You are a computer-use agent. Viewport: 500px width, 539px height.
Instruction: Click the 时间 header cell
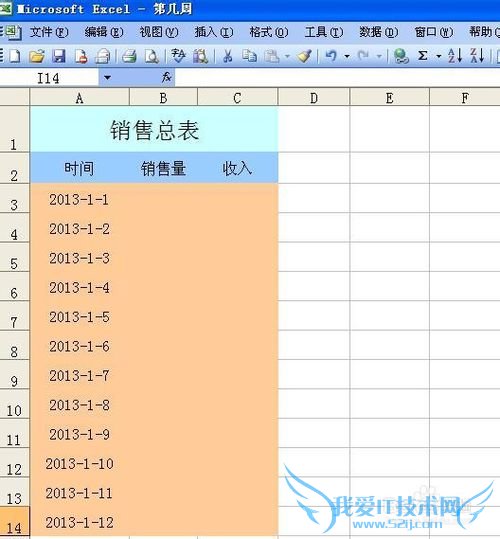[x=79, y=168]
